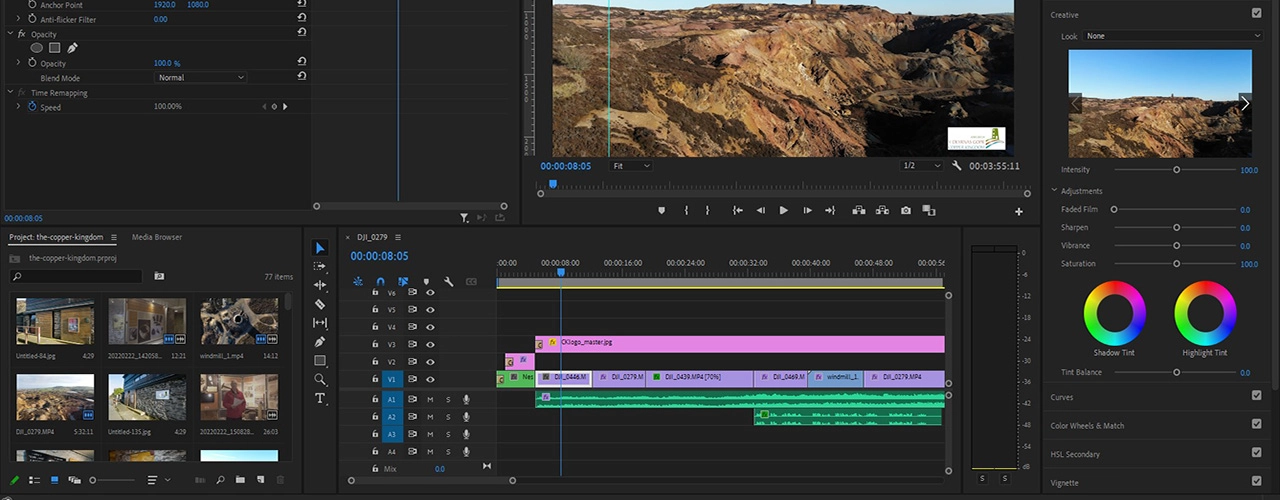1280x500 pixels.
Task: Select the Pen tool in timeline toolbar
Action: 320,342
